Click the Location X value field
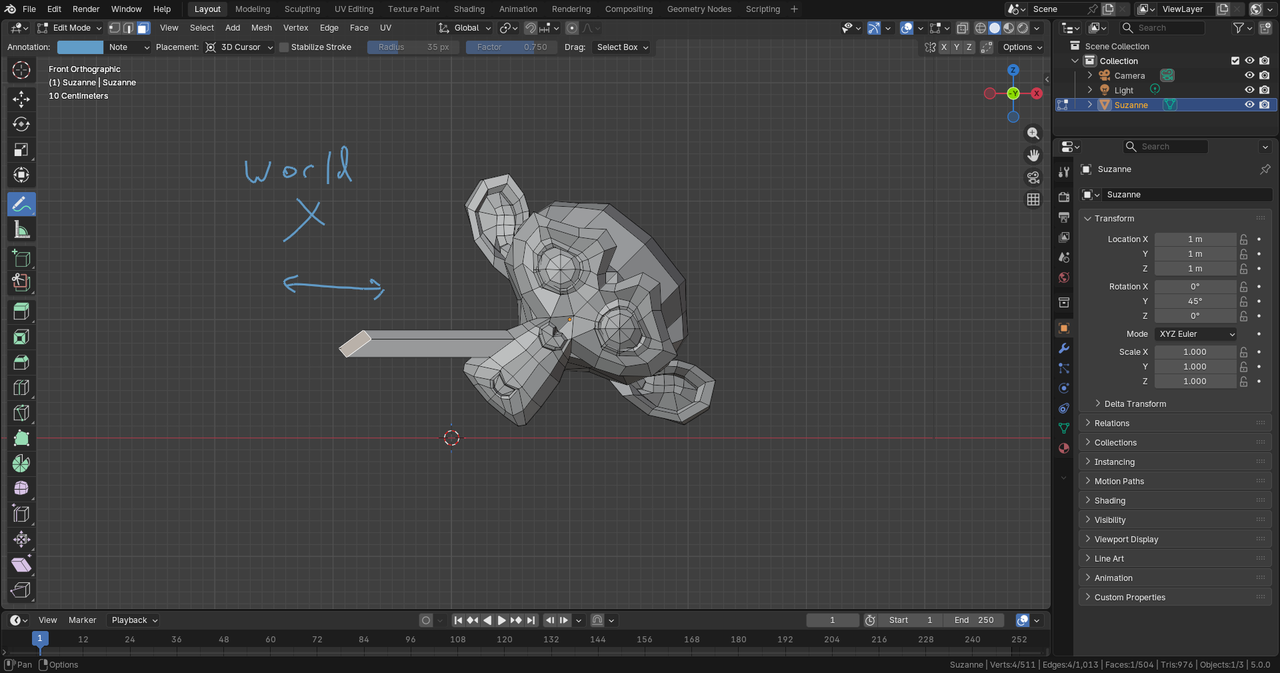The image size is (1280, 673). click(1195, 239)
